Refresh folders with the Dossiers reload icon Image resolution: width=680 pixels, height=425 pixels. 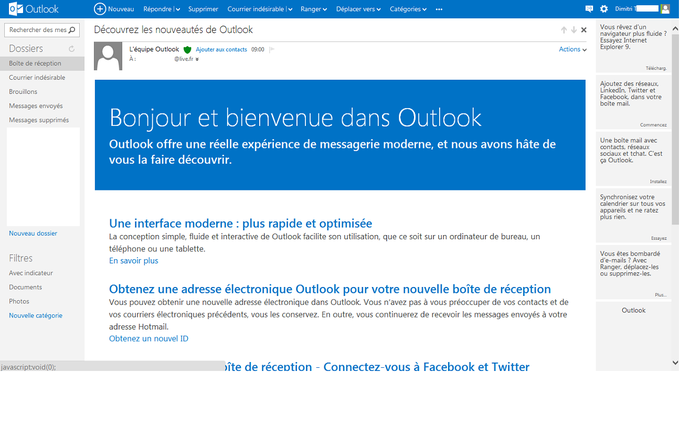click(x=72, y=49)
